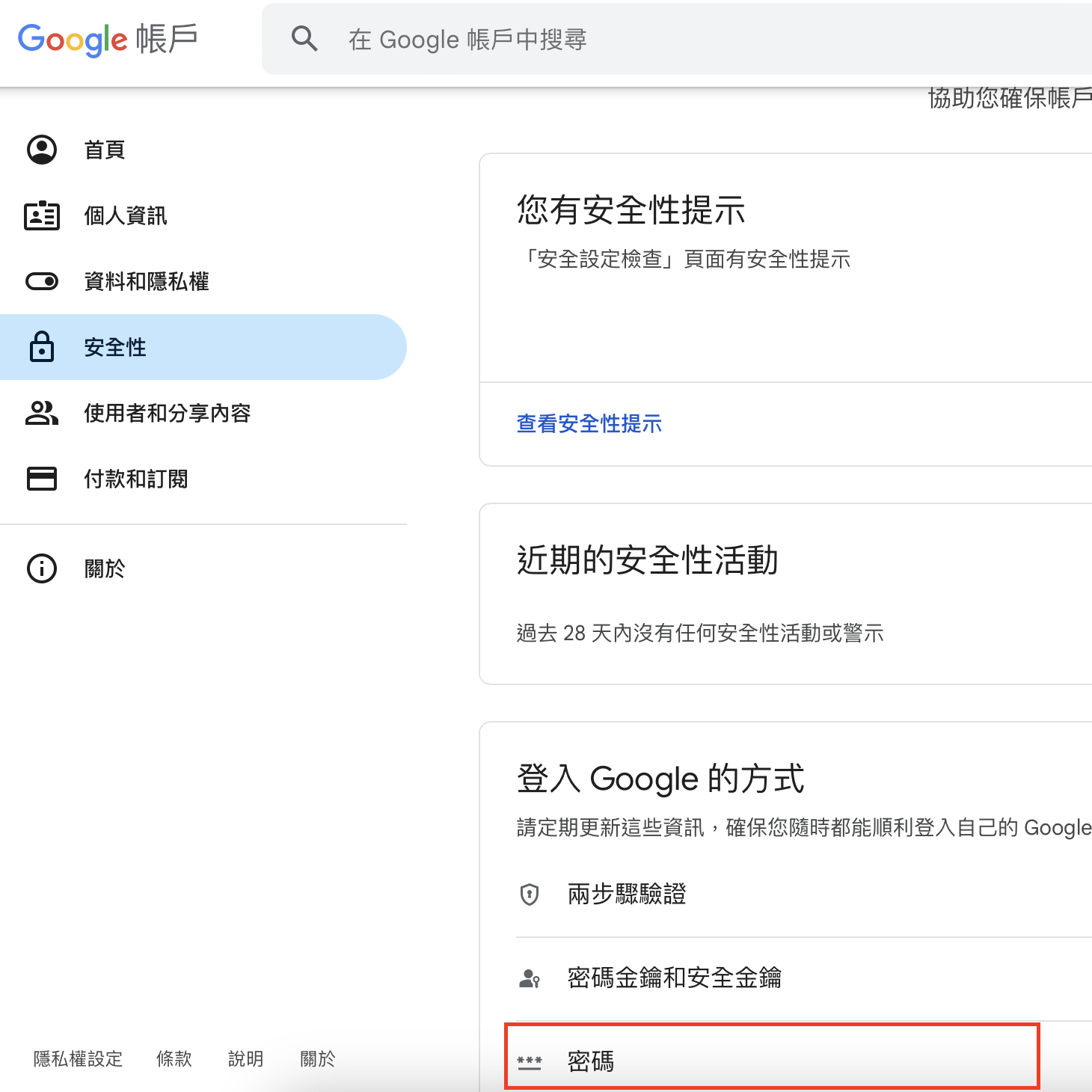Viewport: 1092px width, 1092px height.
Task: Focus the 在 Google 帳戶中搜尋 search field
Action: [x=677, y=39]
